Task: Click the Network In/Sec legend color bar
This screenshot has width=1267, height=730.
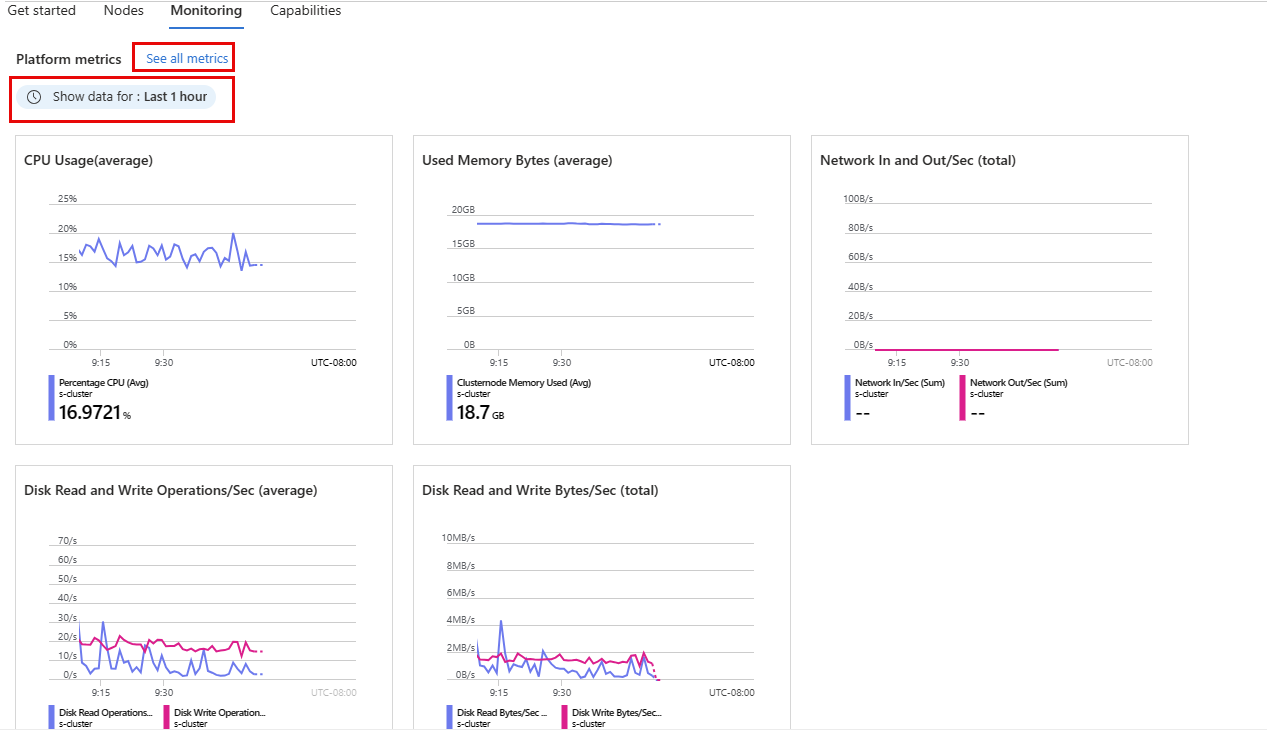Action: pos(847,397)
